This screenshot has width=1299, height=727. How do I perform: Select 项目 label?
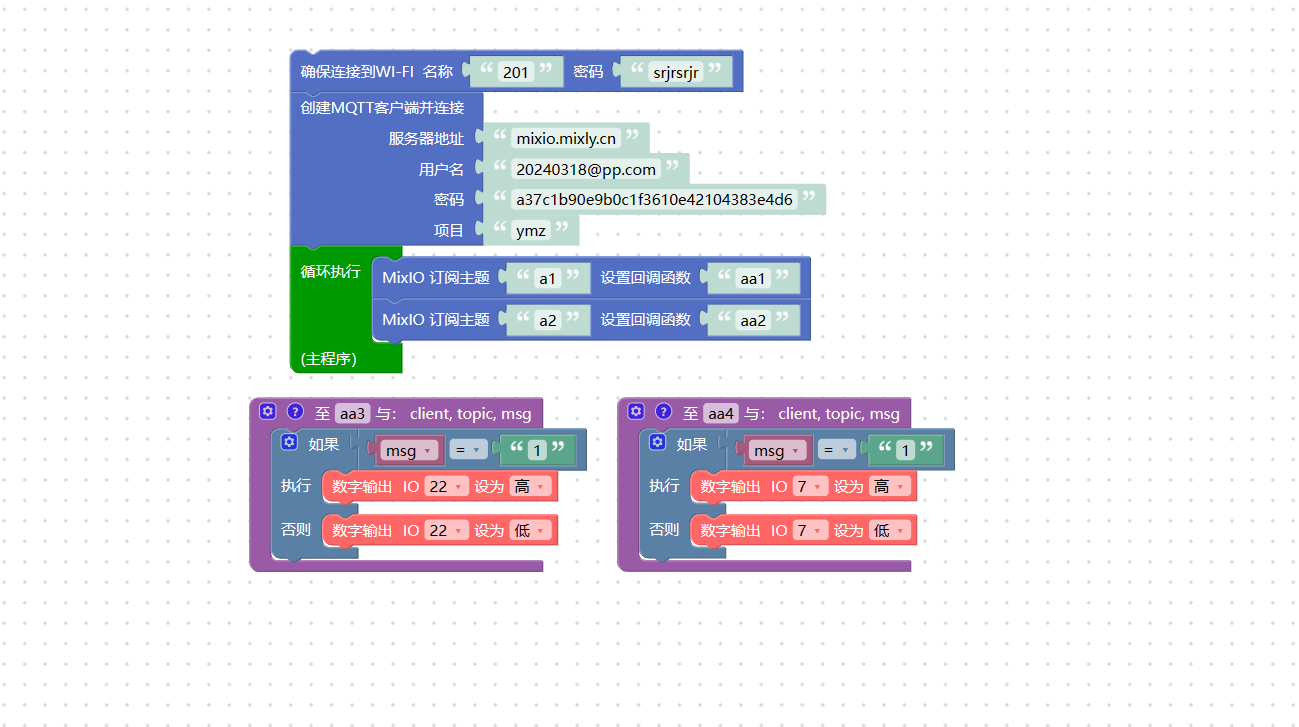pyautogui.click(x=449, y=231)
